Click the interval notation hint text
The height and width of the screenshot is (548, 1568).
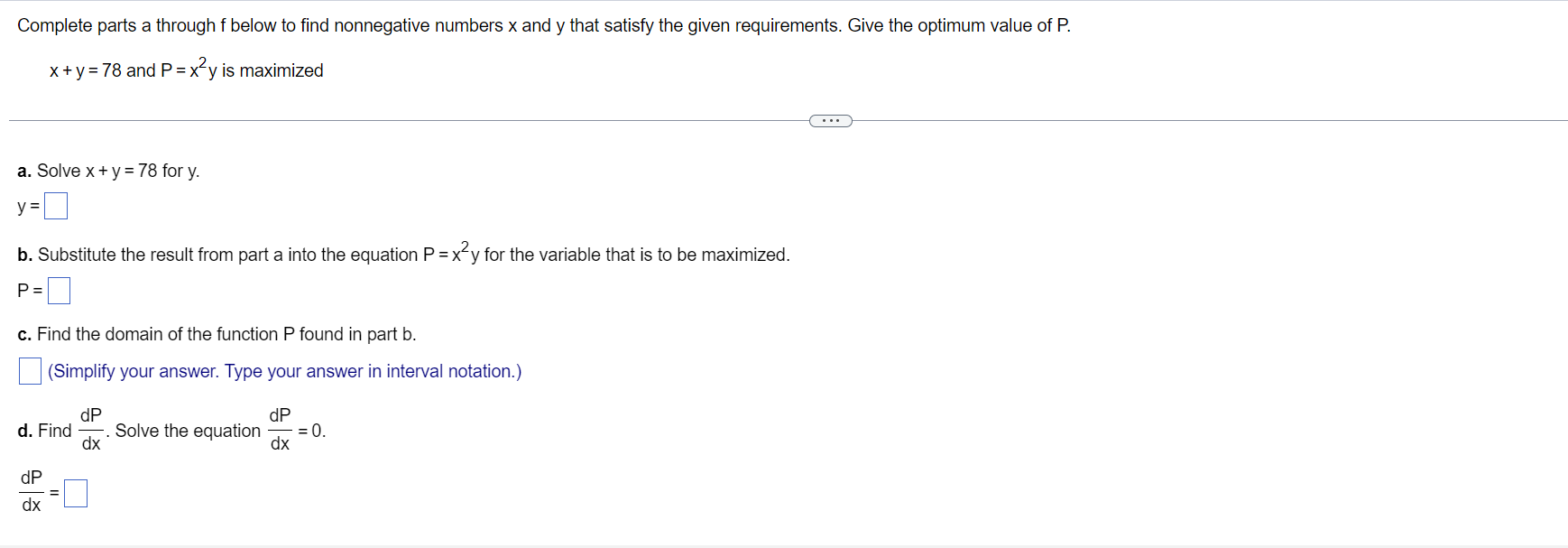(x=285, y=371)
